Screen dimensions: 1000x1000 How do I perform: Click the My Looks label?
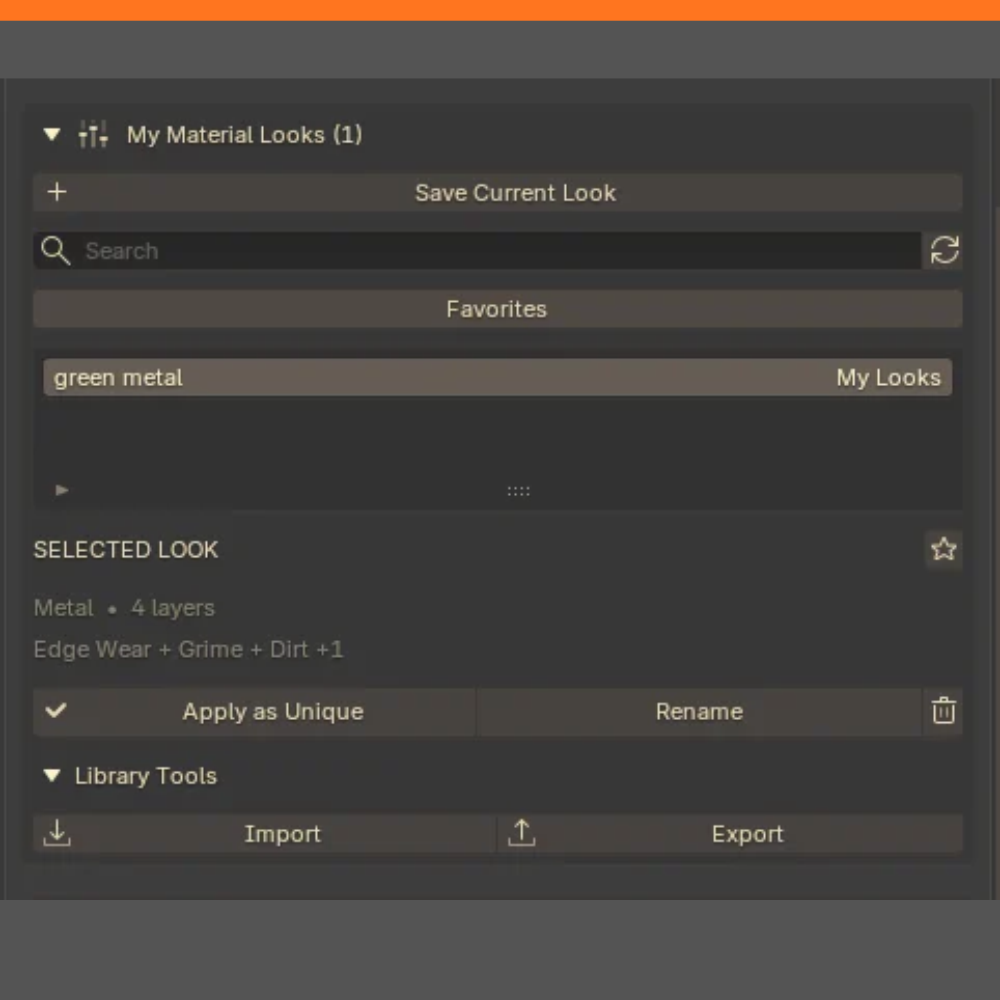[x=888, y=378]
